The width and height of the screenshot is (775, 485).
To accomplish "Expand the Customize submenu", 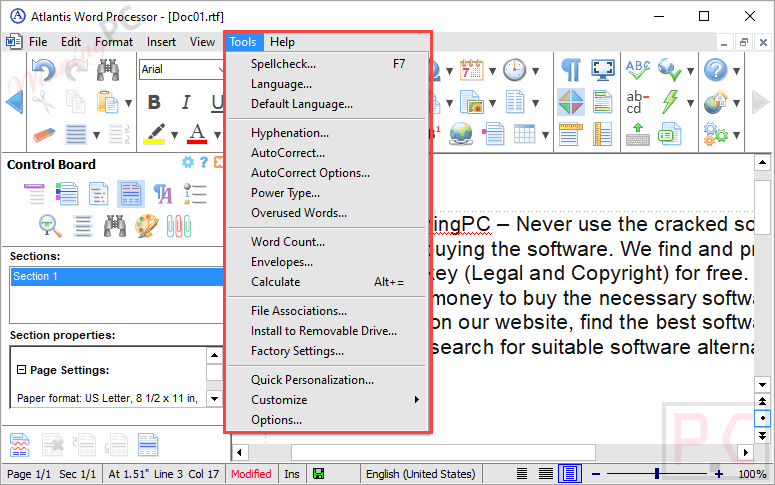I will [327, 399].
